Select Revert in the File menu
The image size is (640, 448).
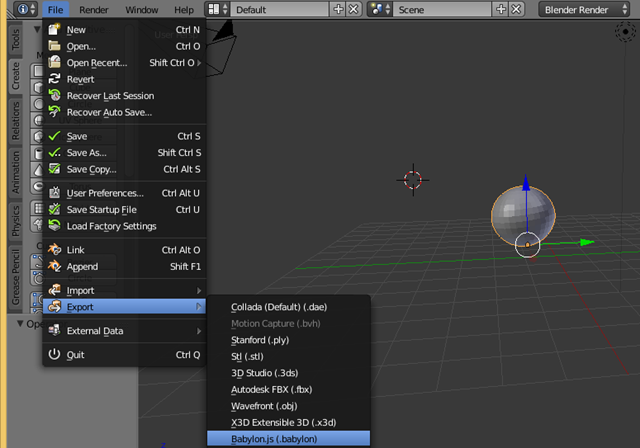[124, 79]
